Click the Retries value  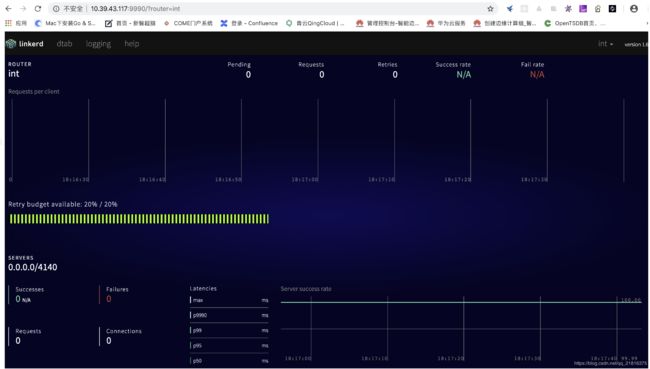click(395, 75)
